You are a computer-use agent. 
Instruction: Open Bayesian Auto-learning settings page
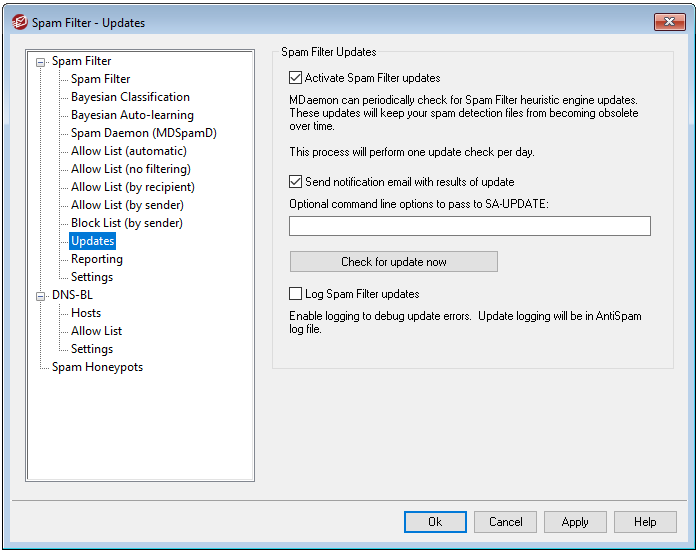click(132, 115)
